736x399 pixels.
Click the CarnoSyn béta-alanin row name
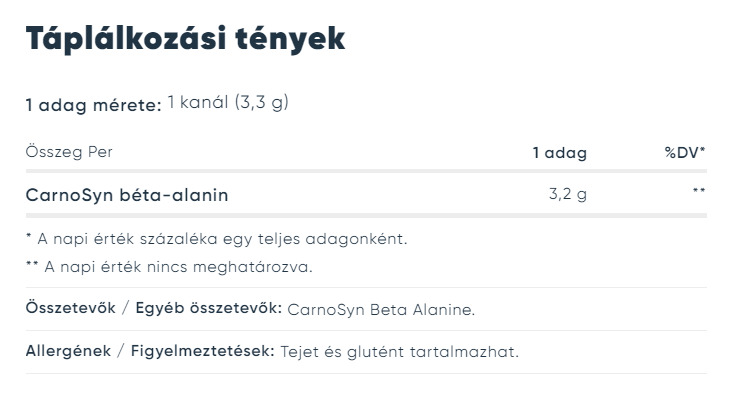tap(127, 195)
